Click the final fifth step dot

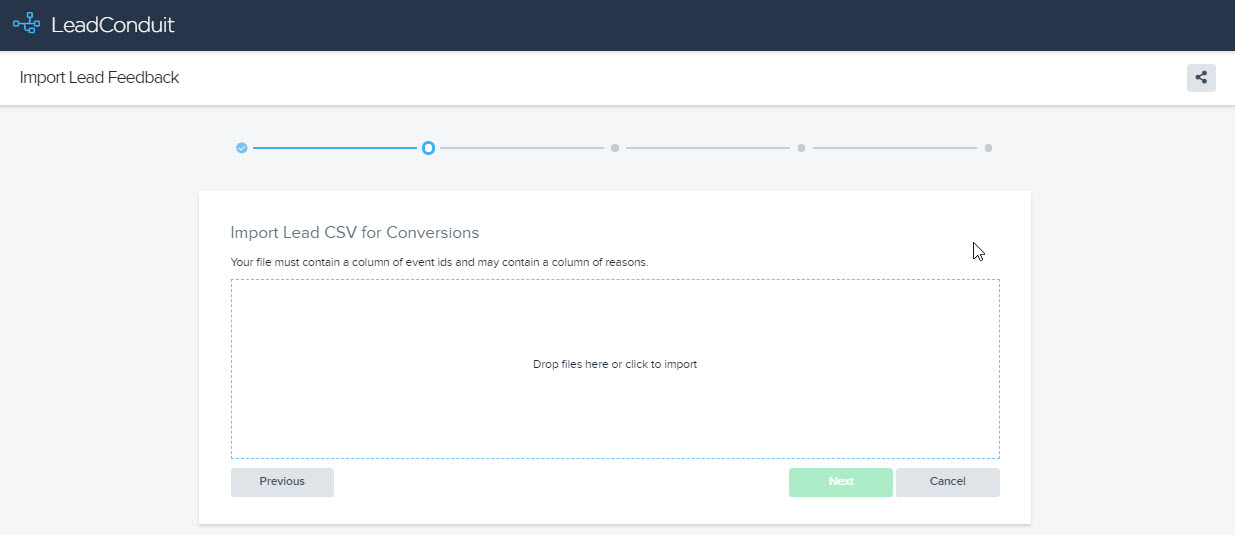(x=988, y=148)
